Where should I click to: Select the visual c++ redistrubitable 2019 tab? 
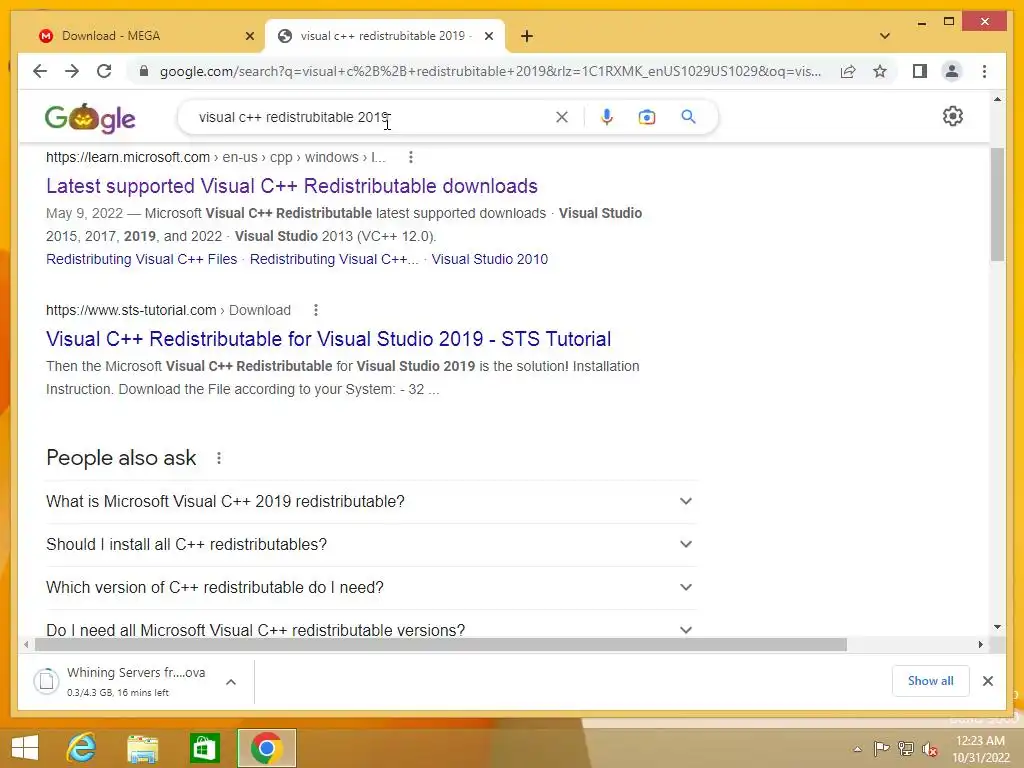(384, 36)
